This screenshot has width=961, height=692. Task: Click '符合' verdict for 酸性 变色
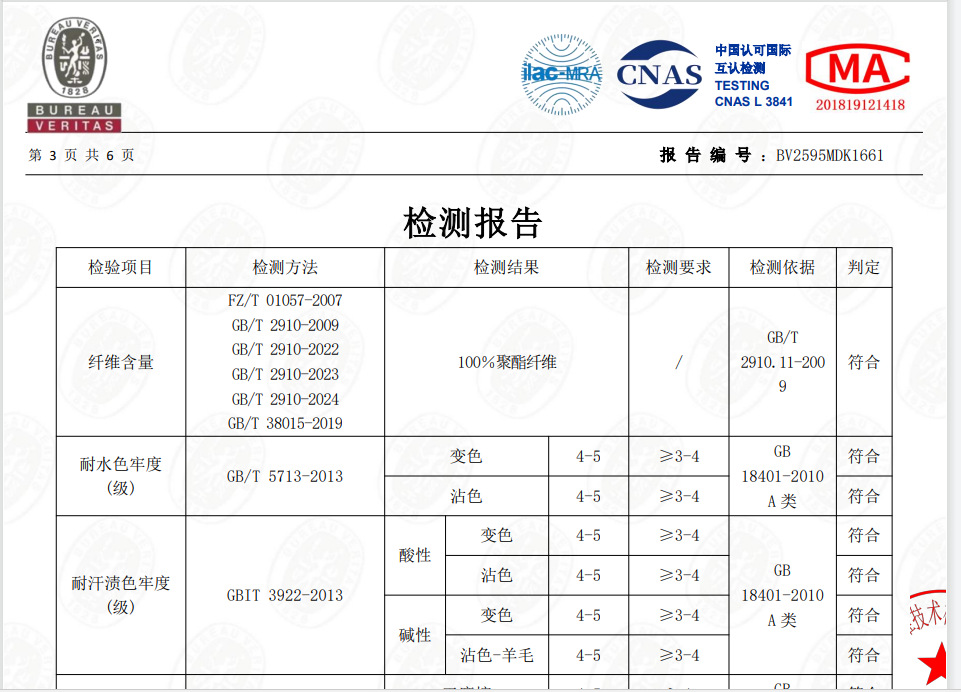[864, 535]
